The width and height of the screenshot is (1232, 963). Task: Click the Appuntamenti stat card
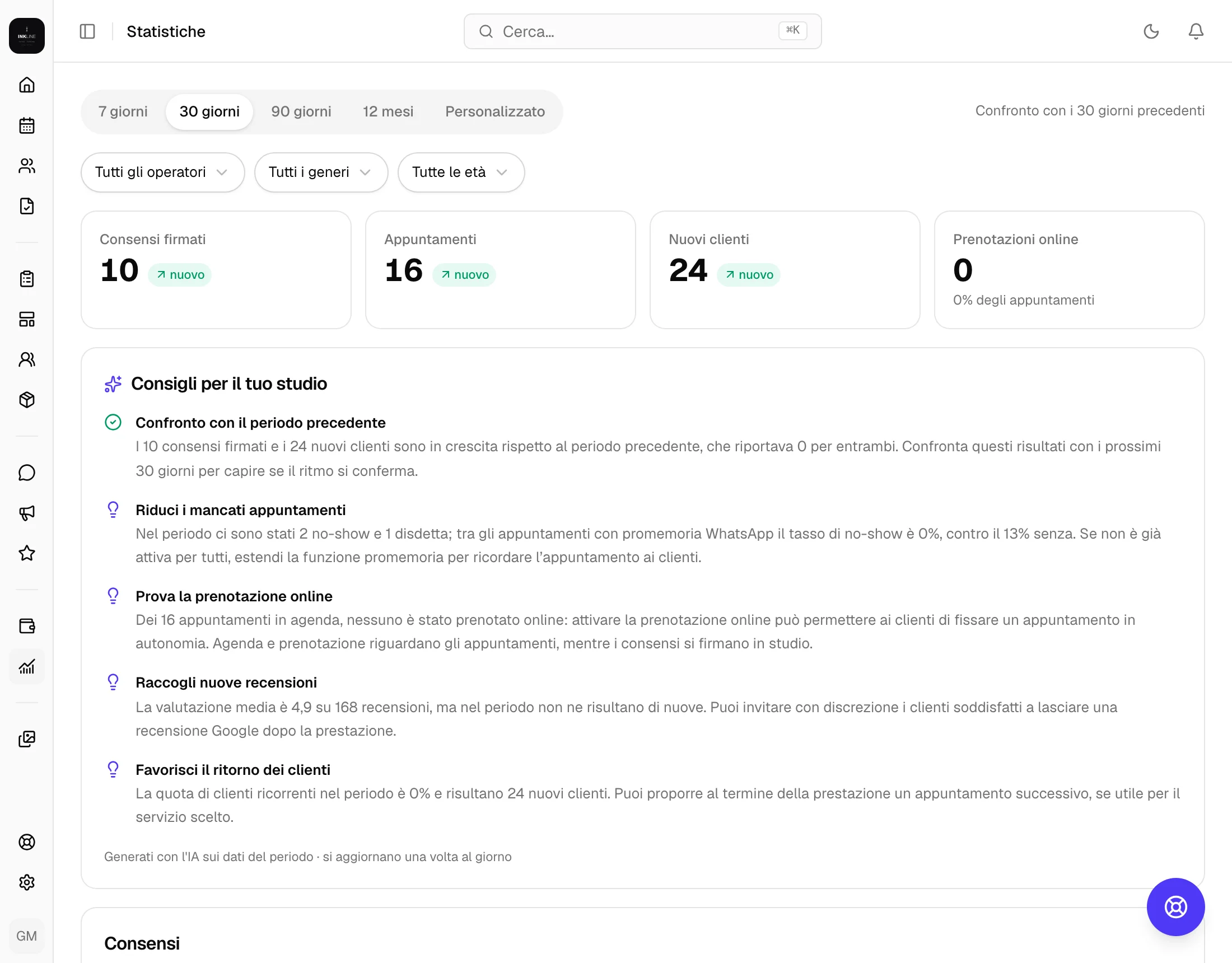tap(500, 270)
